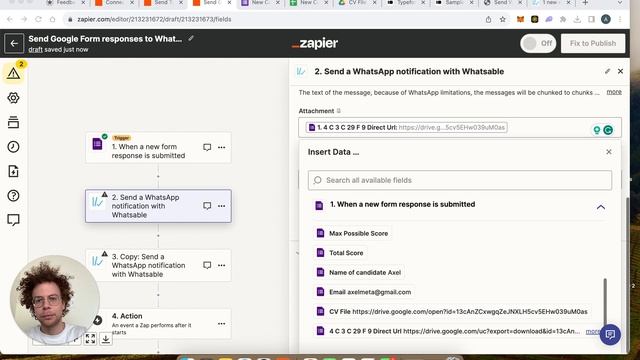The height and width of the screenshot is (360, 640).
Task: Collapse the step 1 data section chevron
Action: 600,207
